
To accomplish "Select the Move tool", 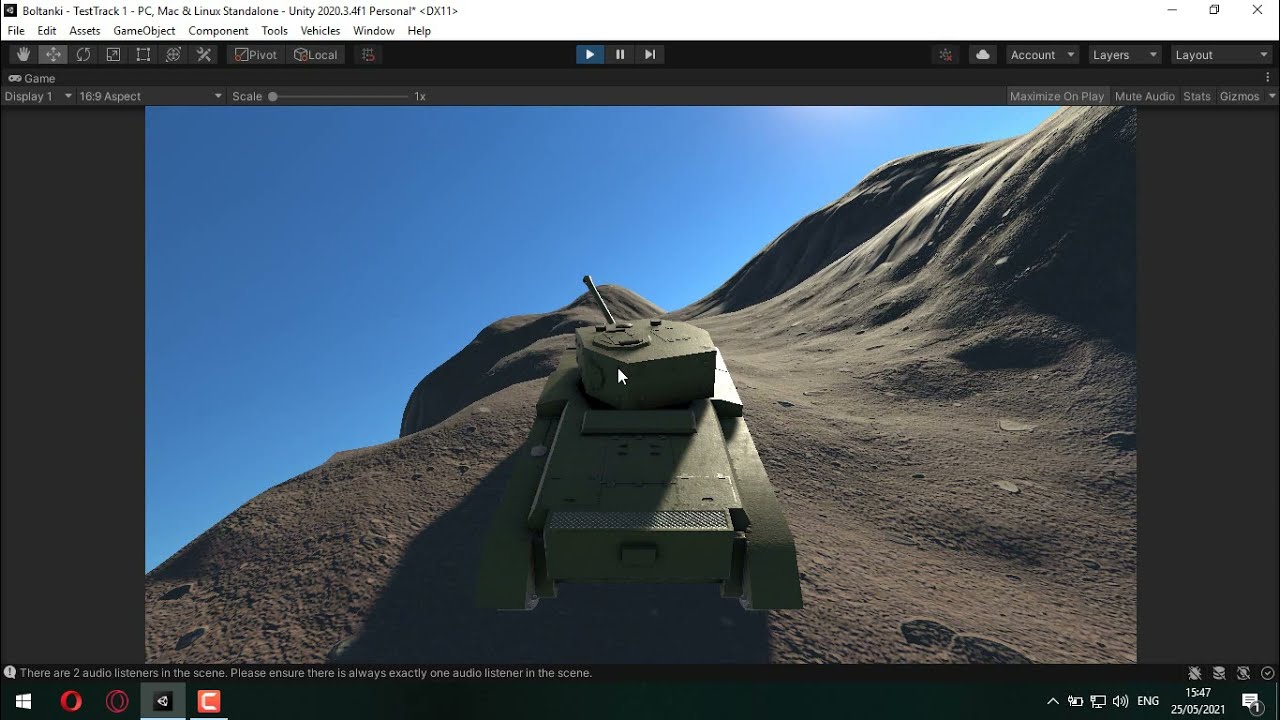I will click(x=54, y=55).
